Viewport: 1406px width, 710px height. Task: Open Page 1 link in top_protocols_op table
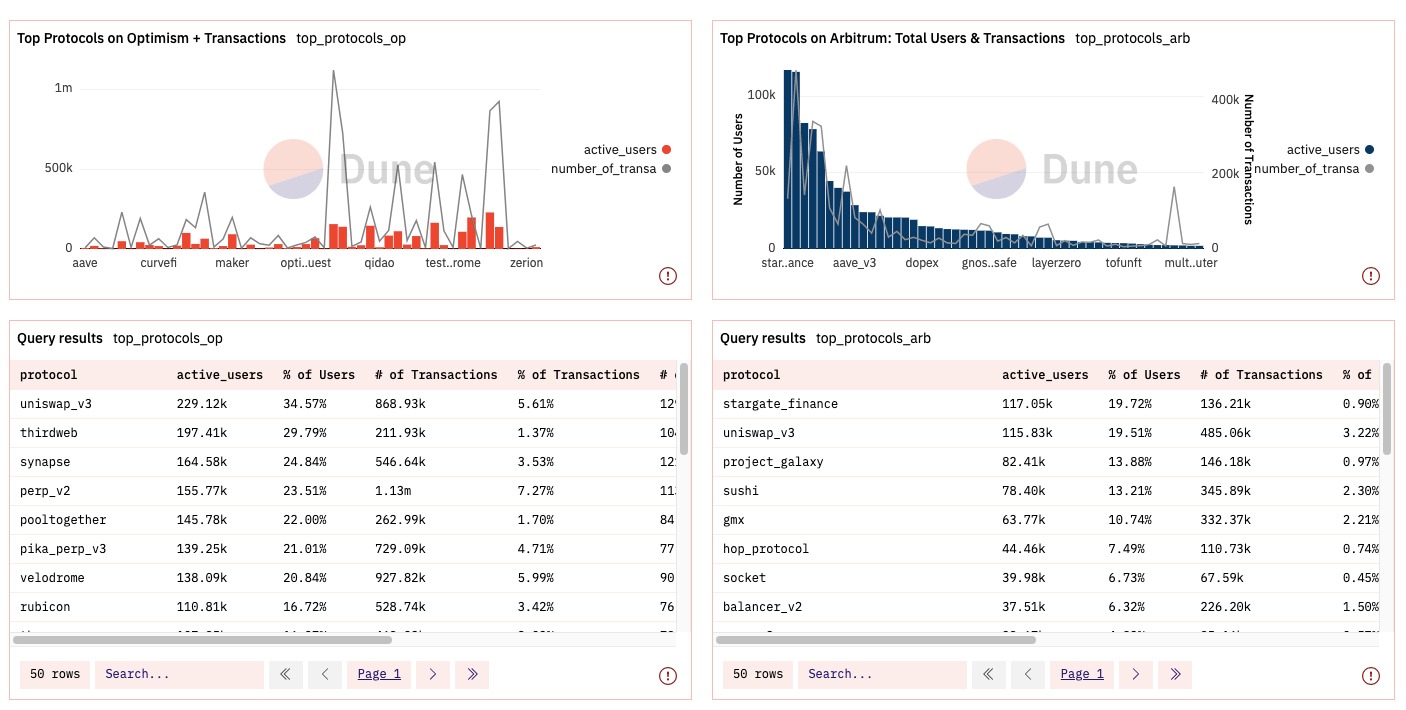point(379,674)
